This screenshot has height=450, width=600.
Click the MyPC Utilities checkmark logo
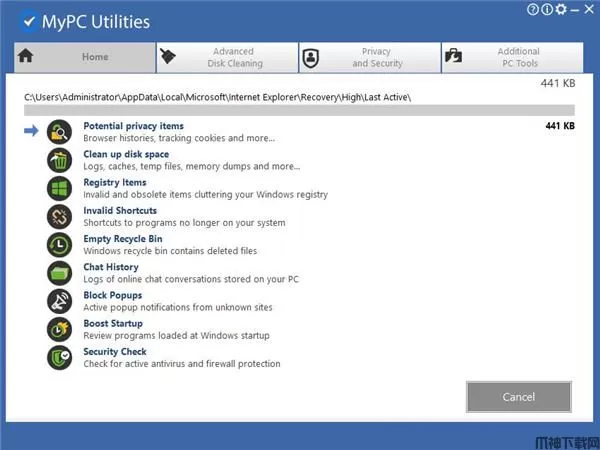28,22
